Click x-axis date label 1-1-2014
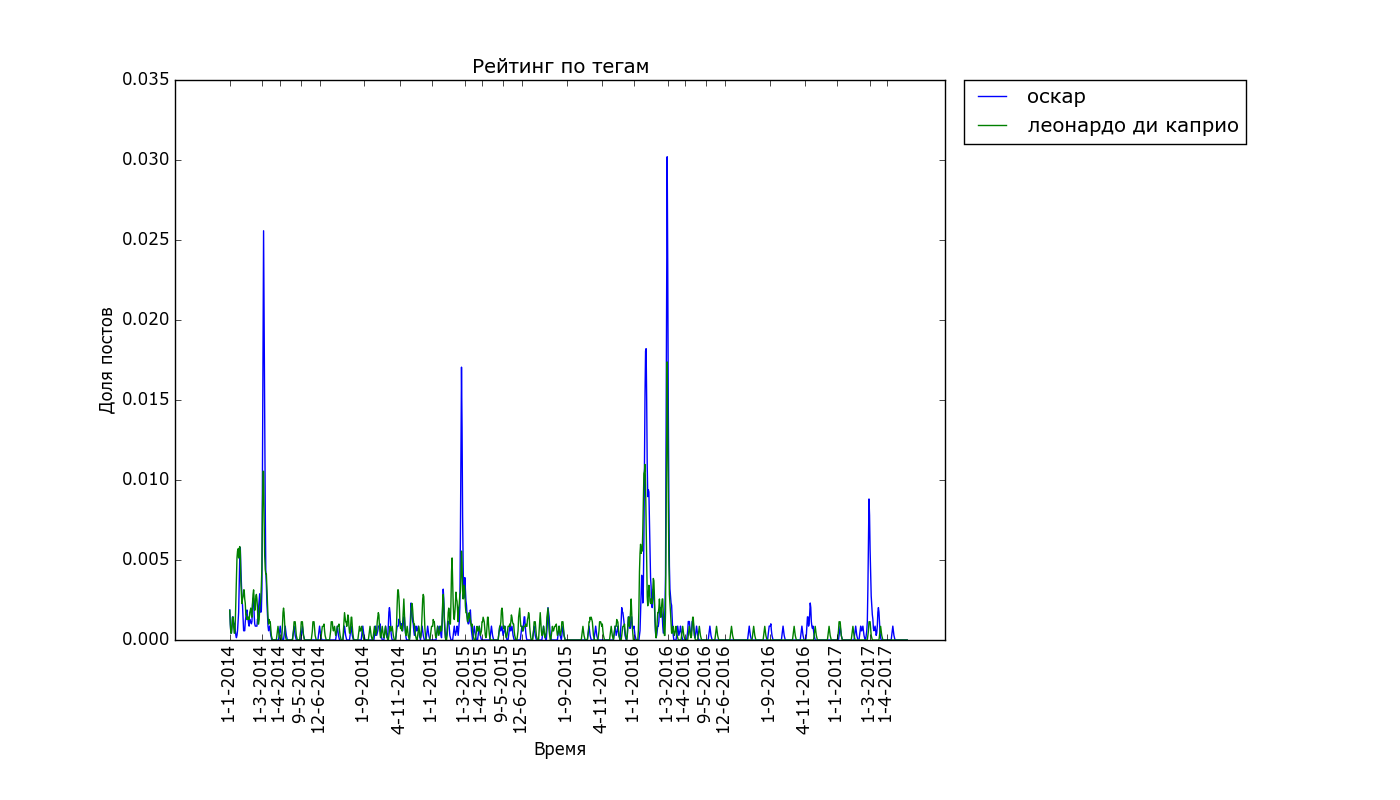This screenshot has width=1400, height=800. coord(229,683)
